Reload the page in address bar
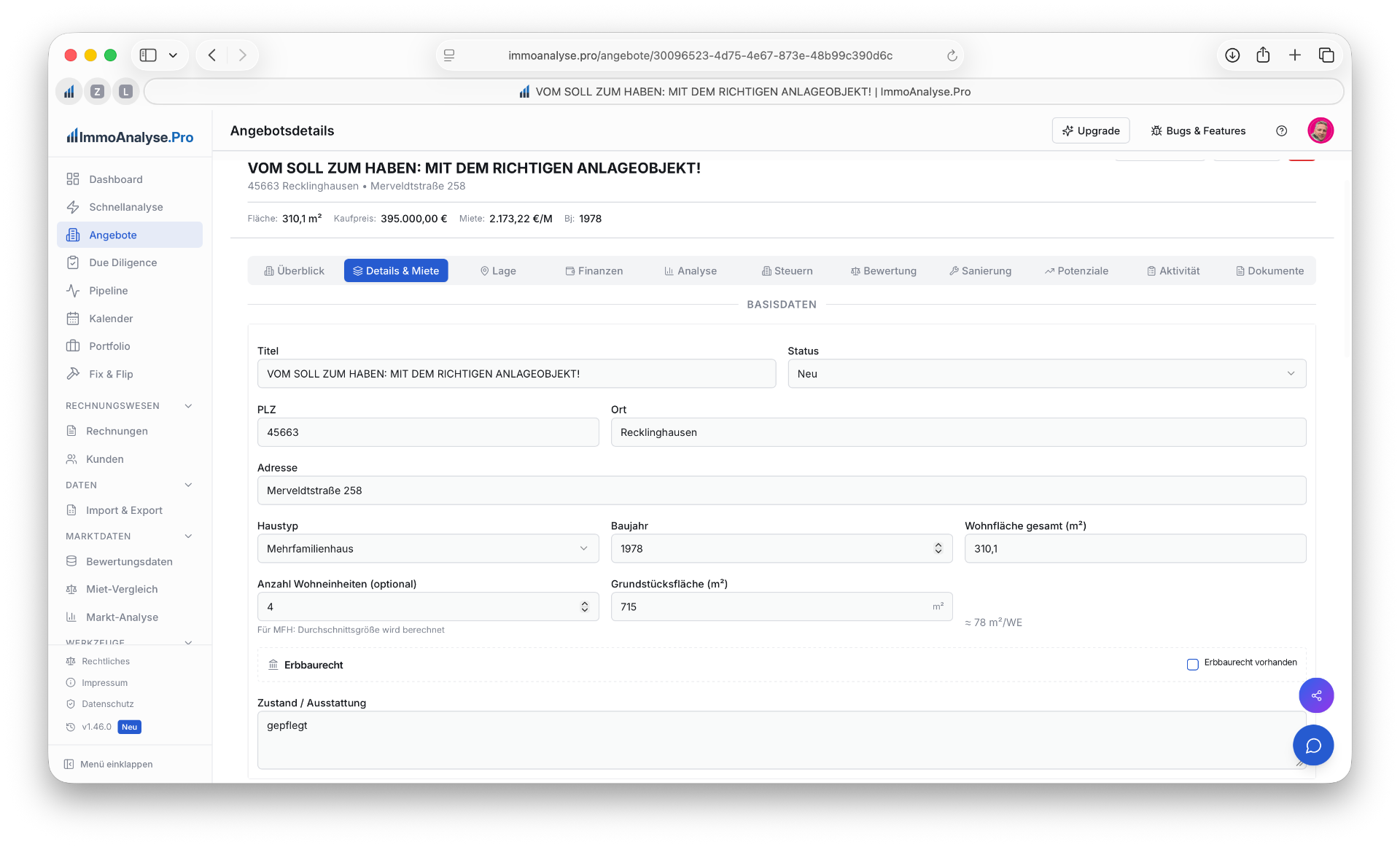 952,55
